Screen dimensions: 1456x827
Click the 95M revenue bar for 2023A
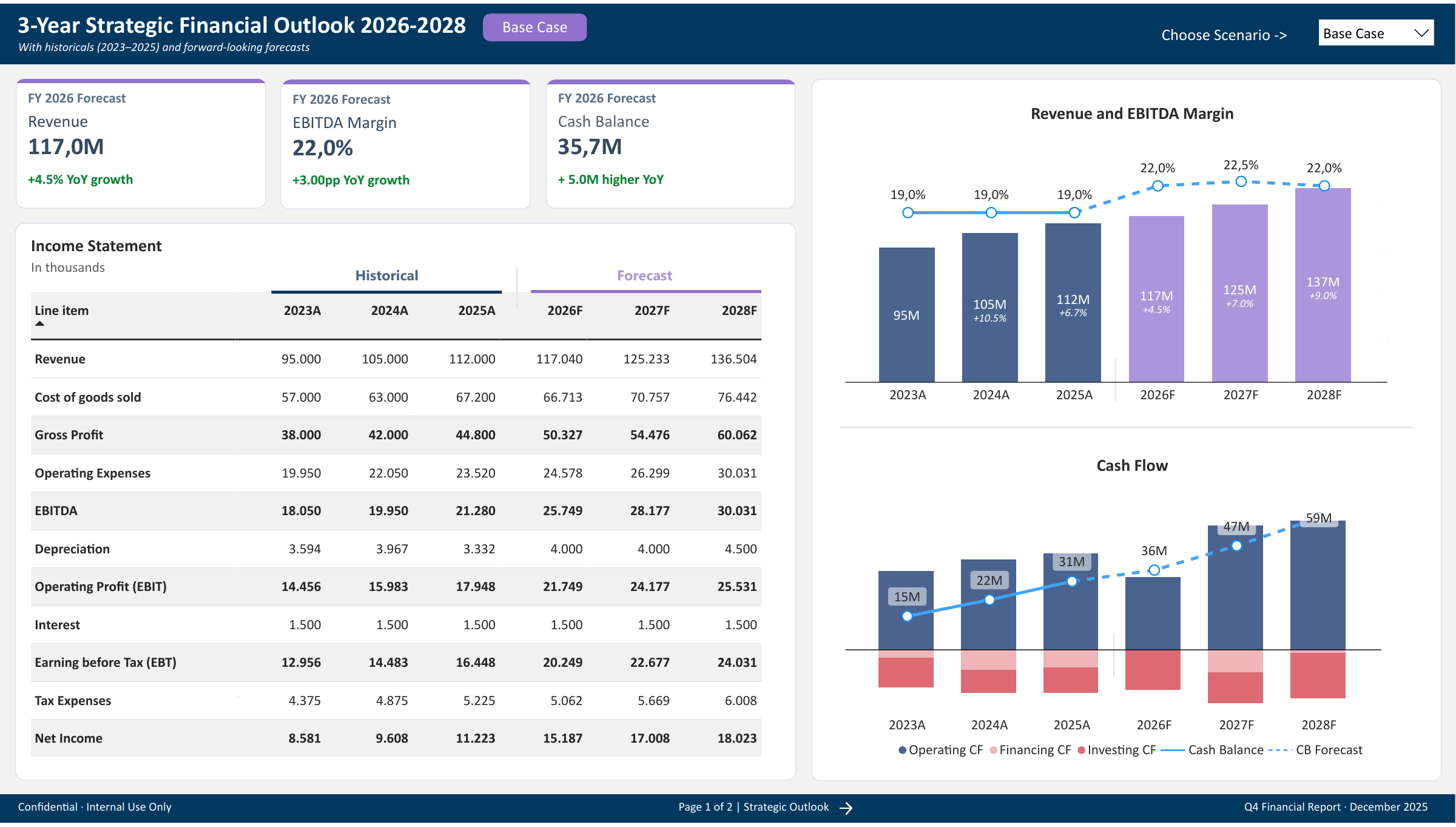click(906, 315)
